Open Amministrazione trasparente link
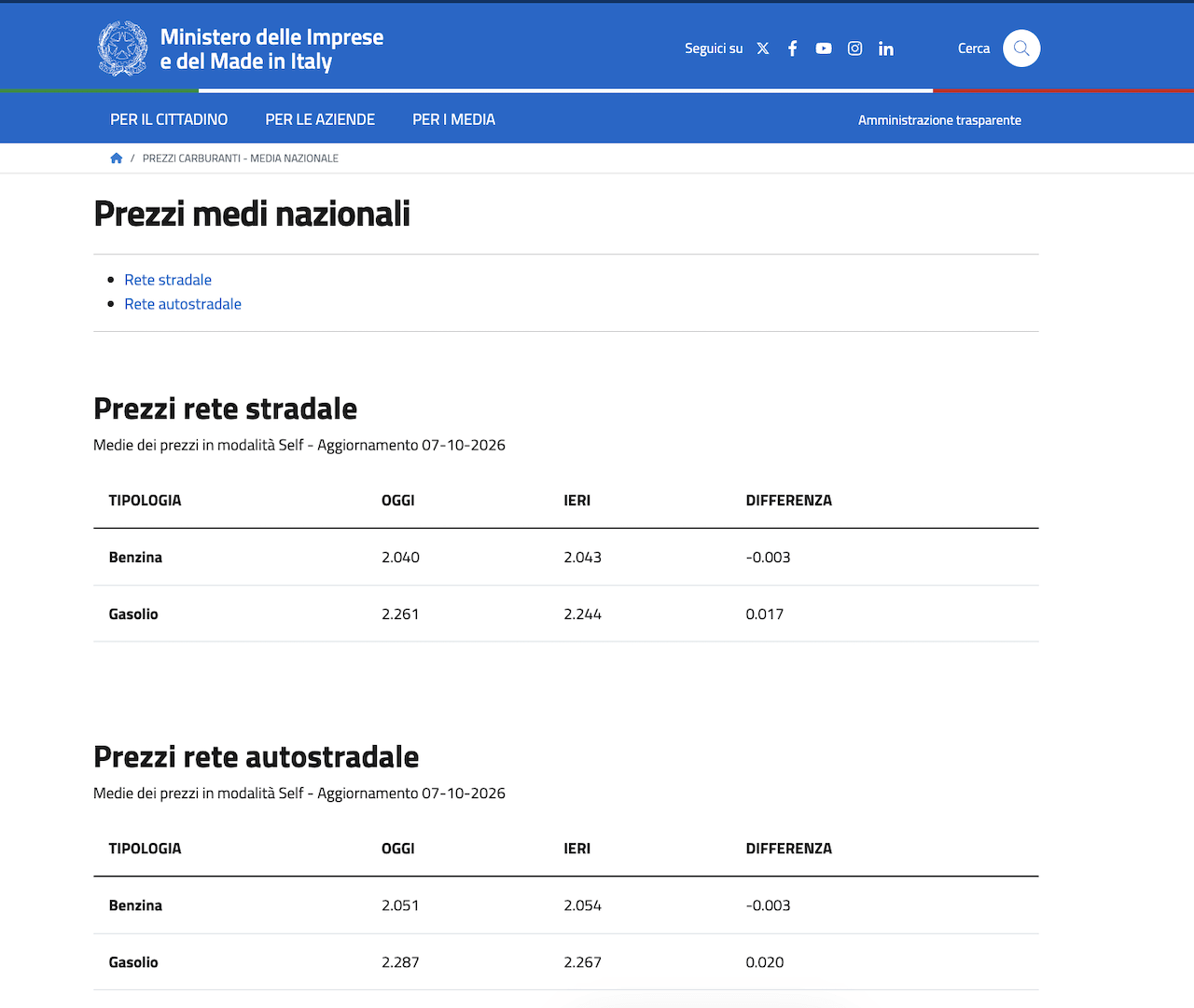Viewport: 1194px width, 1008px height. [x=939, y=120]
